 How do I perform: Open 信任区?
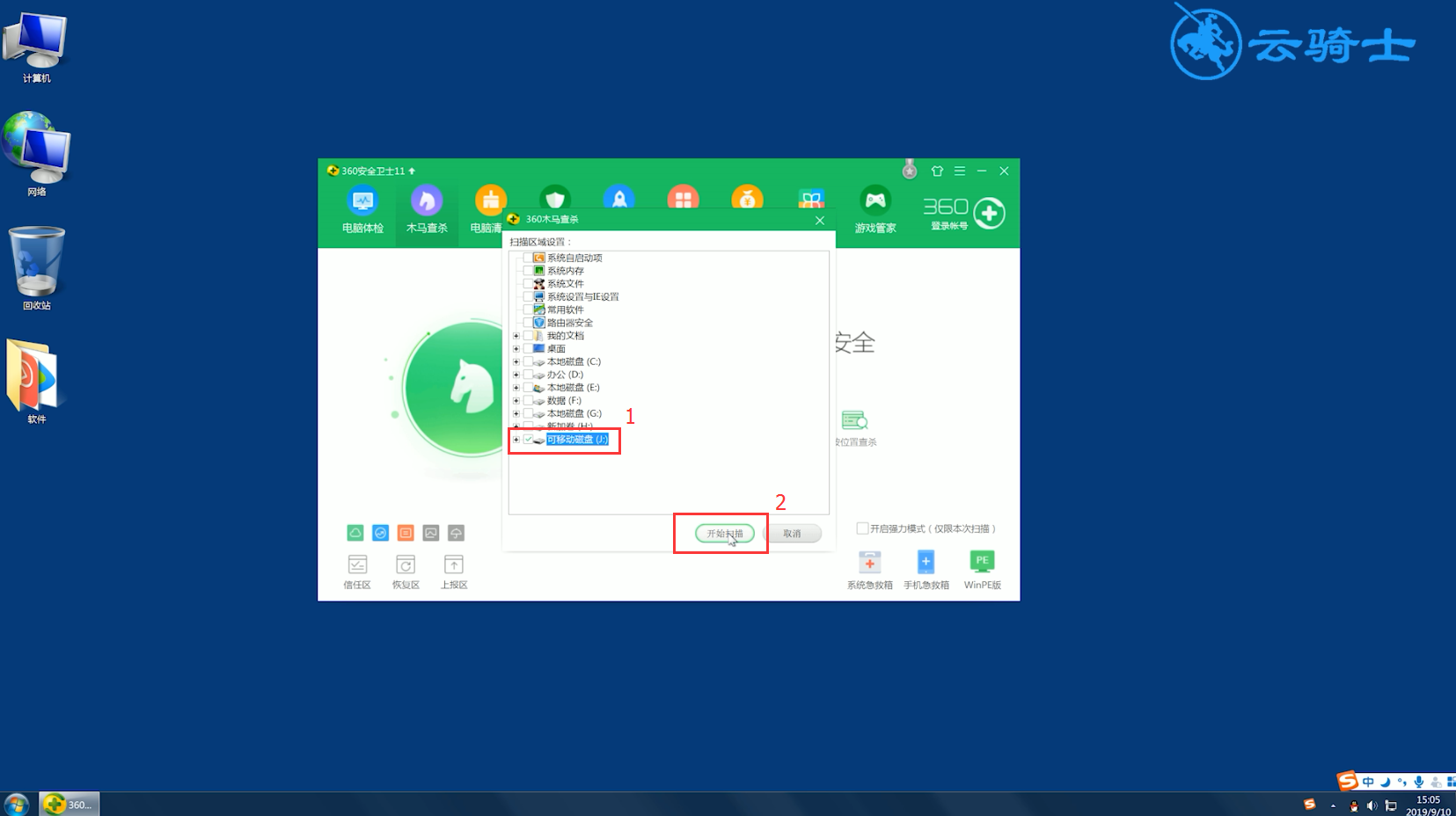(x=357, y=572)
